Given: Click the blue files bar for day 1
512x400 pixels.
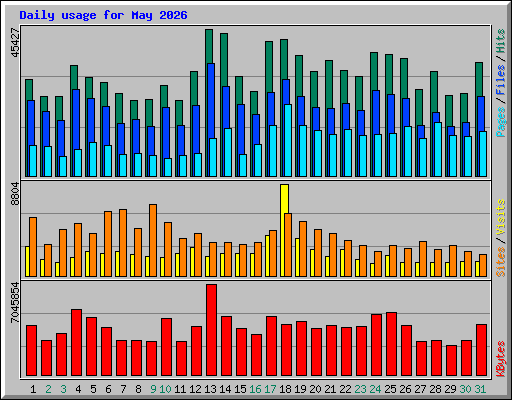Looking at the screenshot, I should coord(31,123).
